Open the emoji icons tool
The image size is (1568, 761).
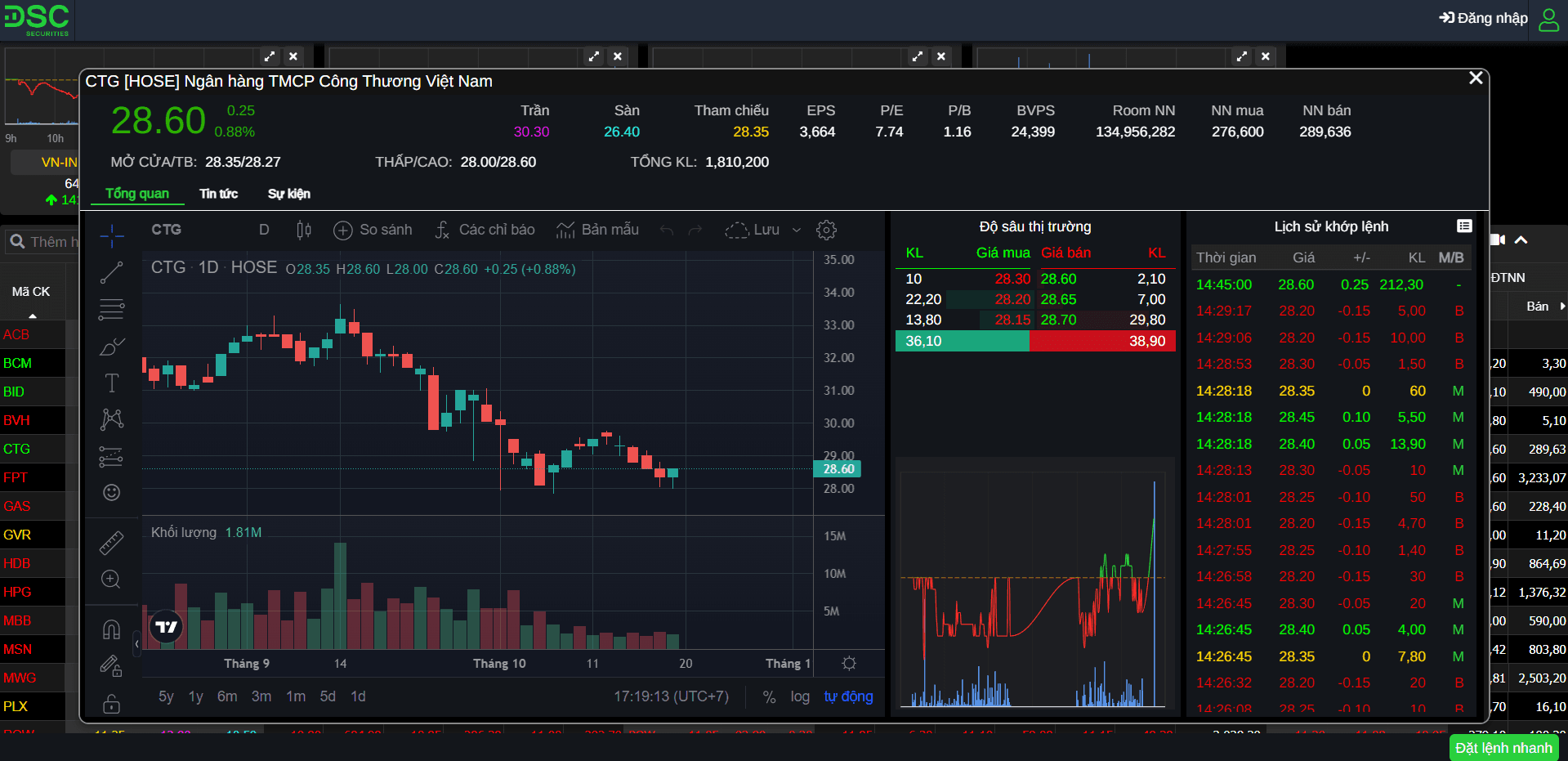(x=112, y=492)
